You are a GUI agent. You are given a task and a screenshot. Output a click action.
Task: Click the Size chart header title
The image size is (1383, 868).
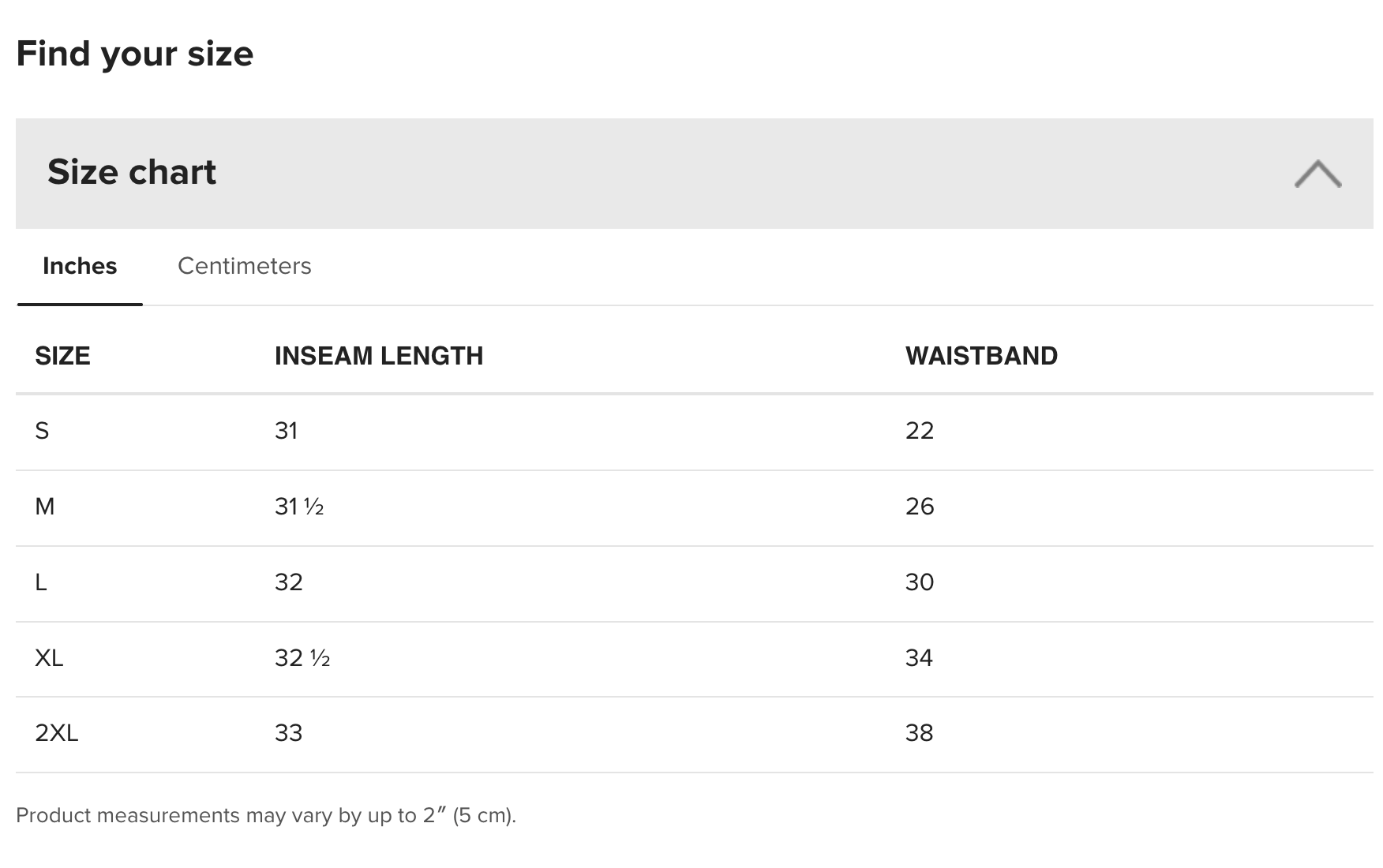click(x=132, y=172)
